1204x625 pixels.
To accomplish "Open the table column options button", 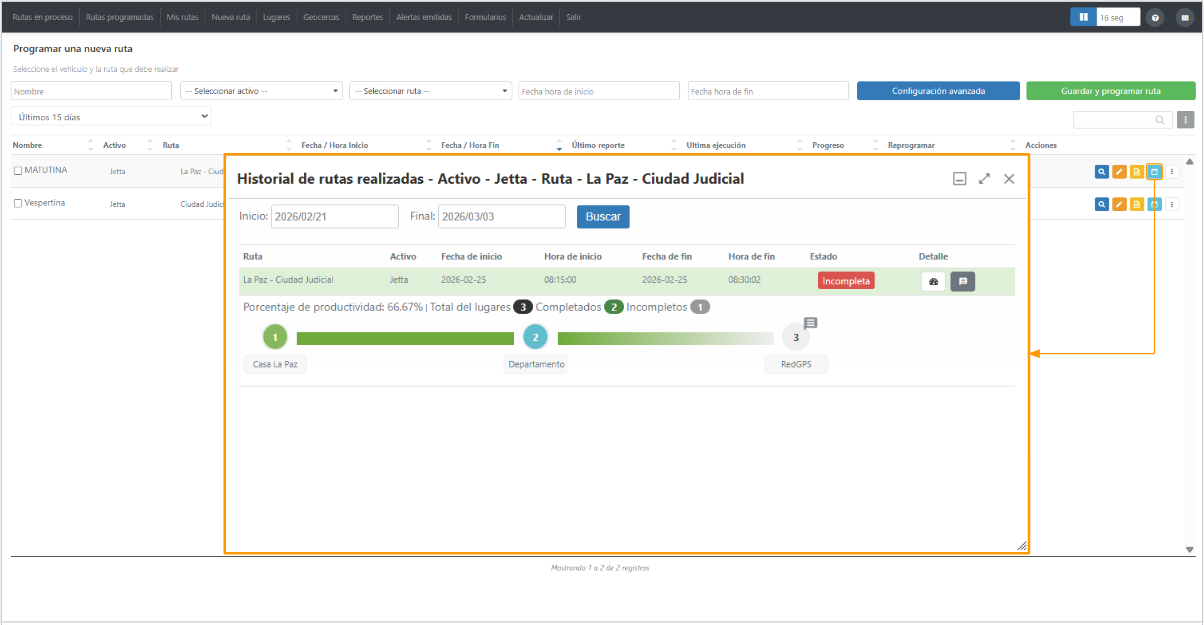I will coord(1186,120).
